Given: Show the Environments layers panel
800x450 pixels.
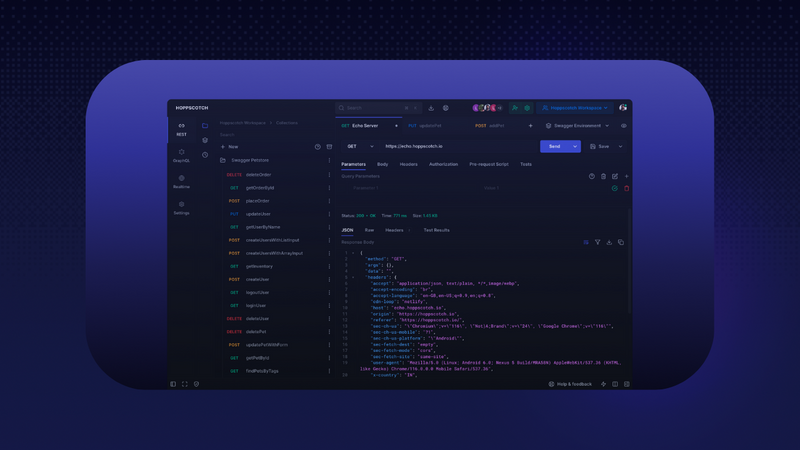Looking at the screenshot, I should click(205, 140).
